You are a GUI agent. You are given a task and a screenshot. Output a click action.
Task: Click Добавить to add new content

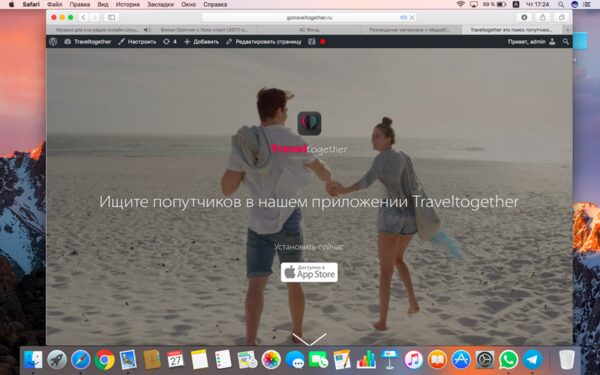[201, 42]
